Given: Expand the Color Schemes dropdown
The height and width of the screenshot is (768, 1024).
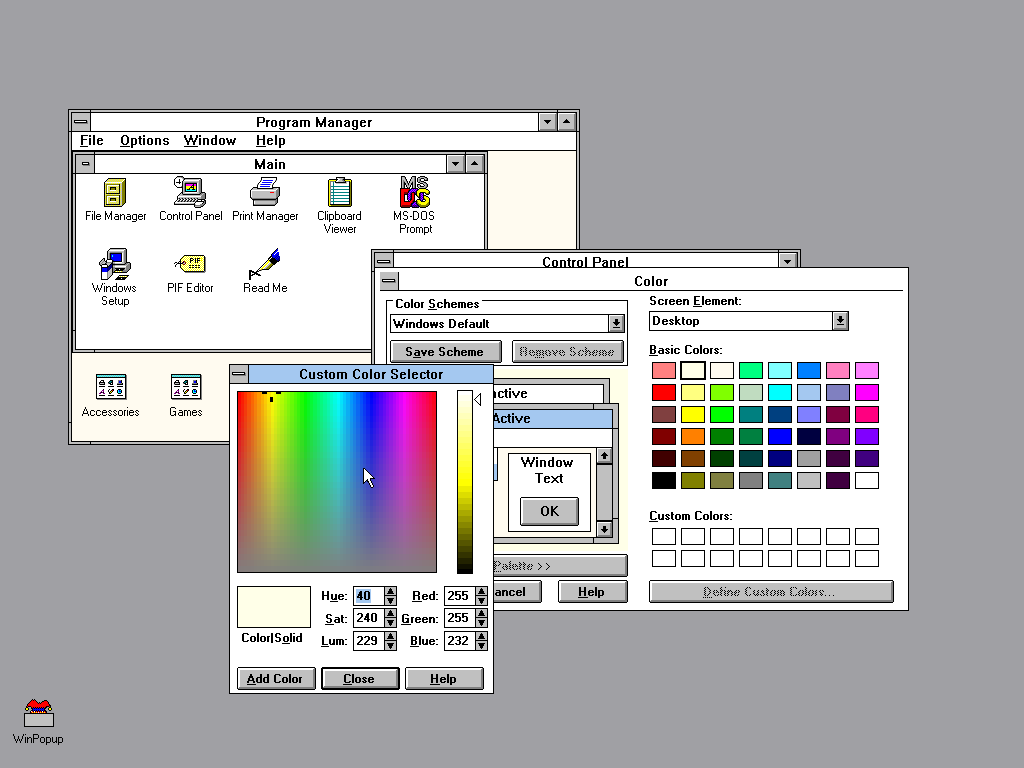Looking at the screenshot, I should click(x=616, y=324).
